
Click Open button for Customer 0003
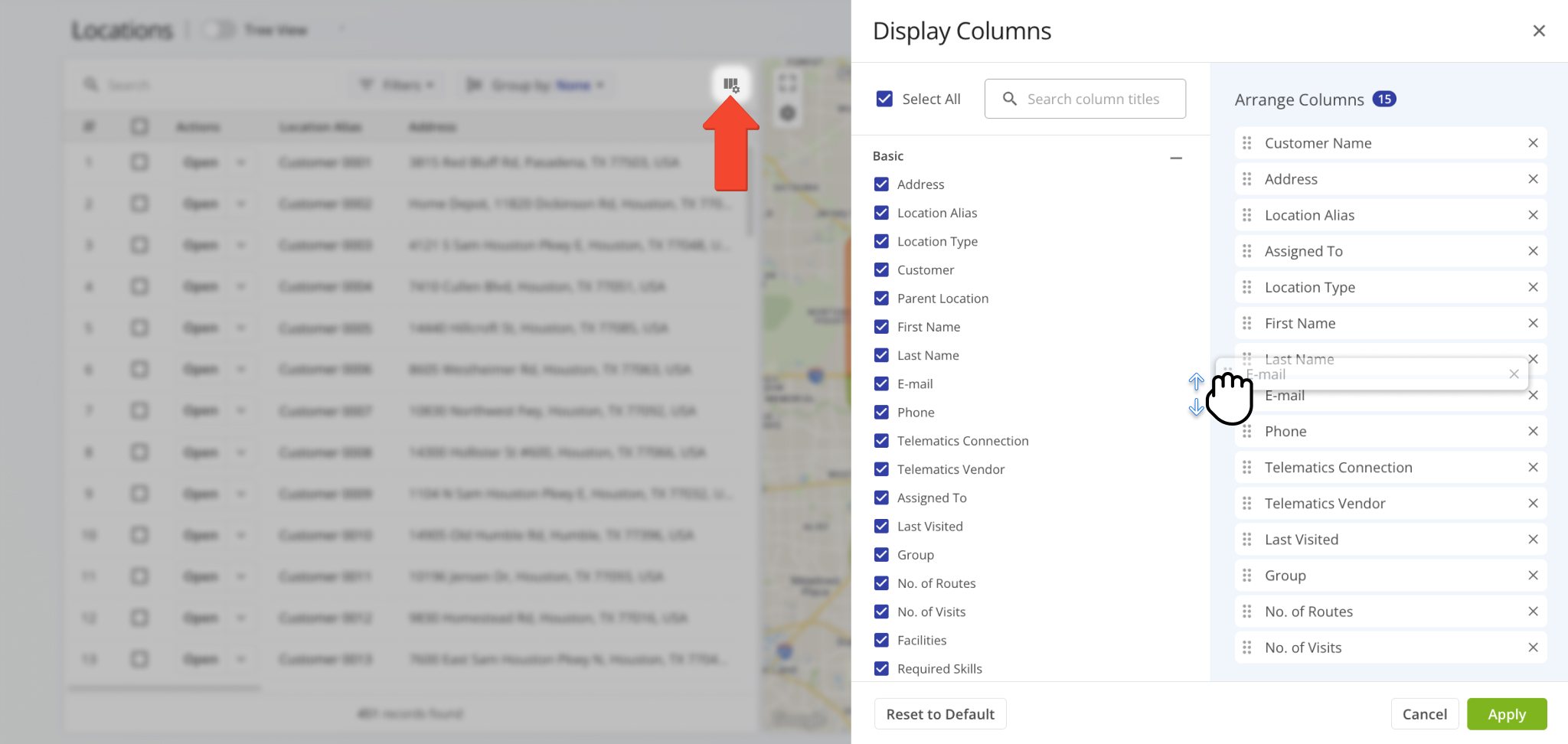click(x=201, y=245)
